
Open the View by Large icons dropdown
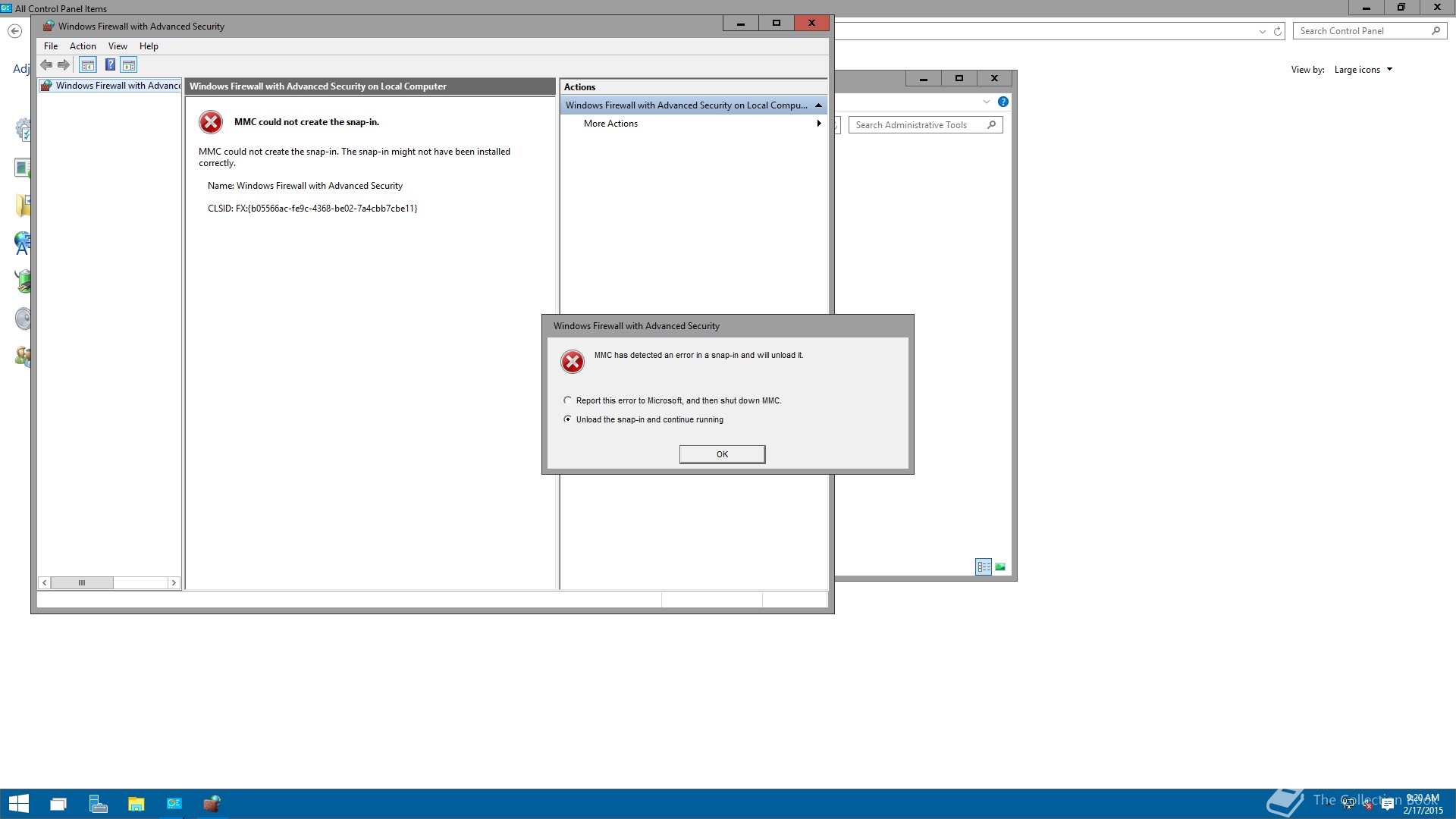coord(1363,70)
